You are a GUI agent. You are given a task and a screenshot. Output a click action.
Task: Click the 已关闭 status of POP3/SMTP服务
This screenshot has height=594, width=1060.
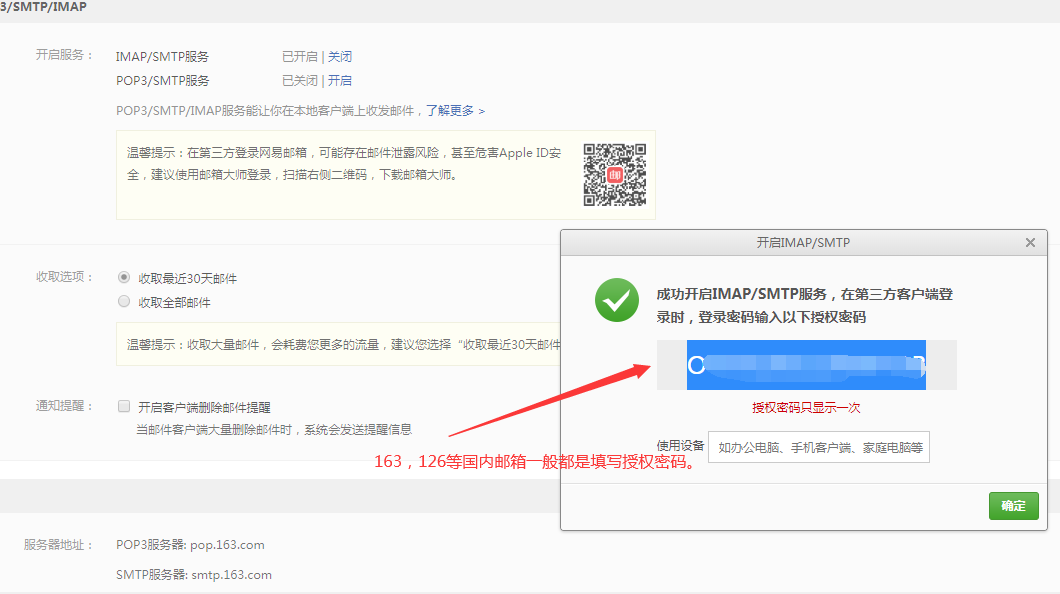(x=299, y=81)
